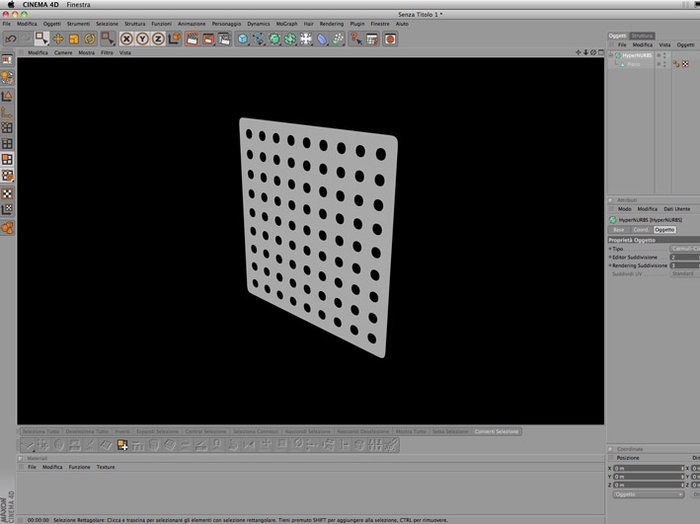This screenshot has width=700, height=524.
Task: Toggle the X axis lock
Action: pyautogui.click(x=127, y=39)
